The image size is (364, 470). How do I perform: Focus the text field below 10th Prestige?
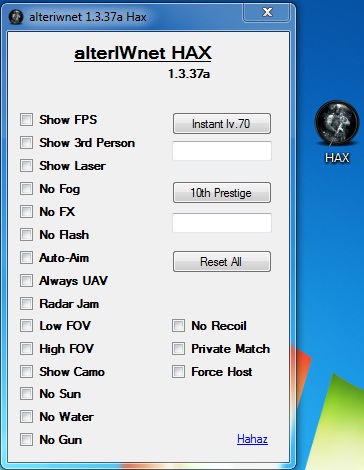(222, 223)
